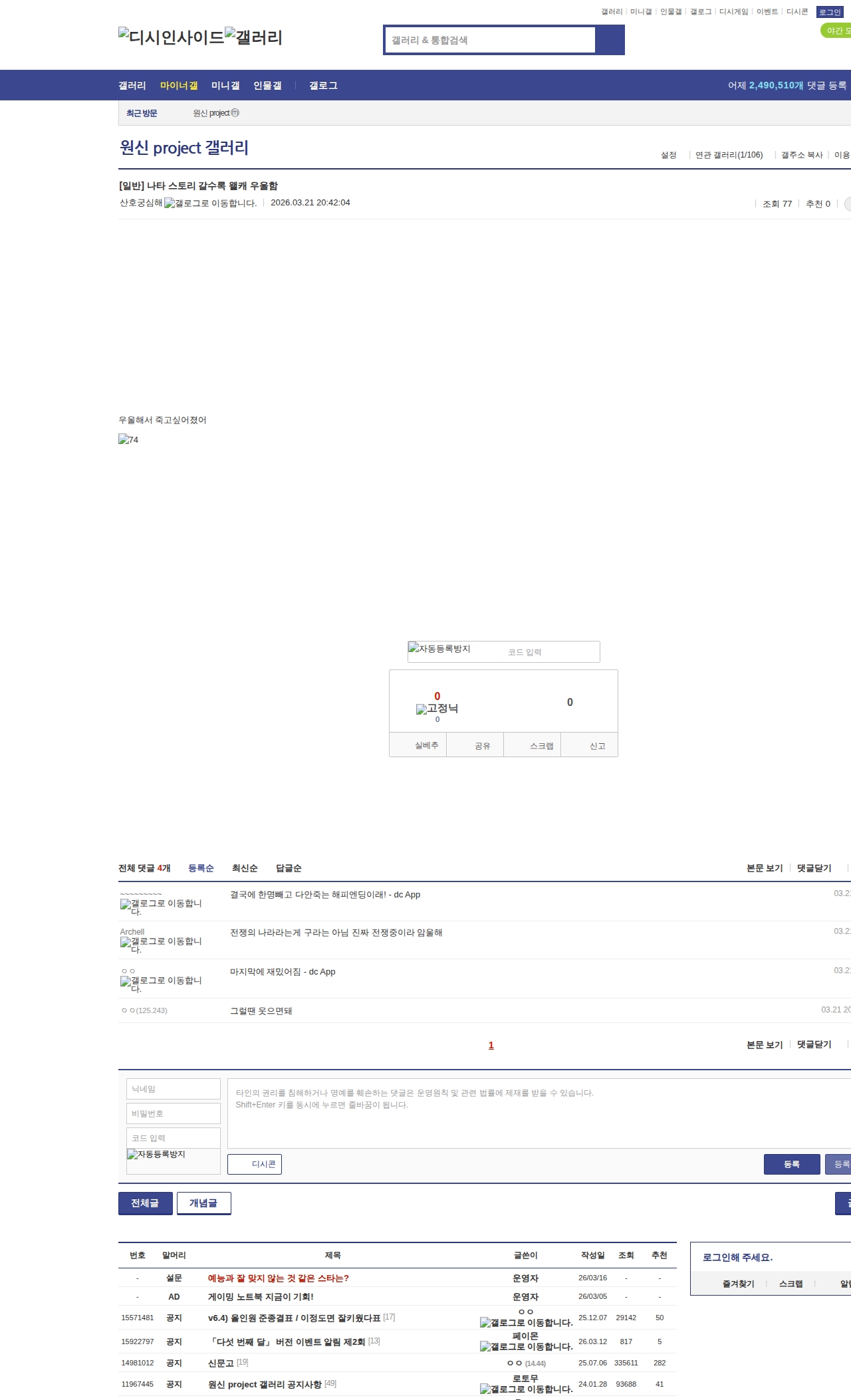The height and width of the screenshot is (1400, 851).
Task: Submit comment with dark blue 등록 button
Action: [x=792, y=1164]
